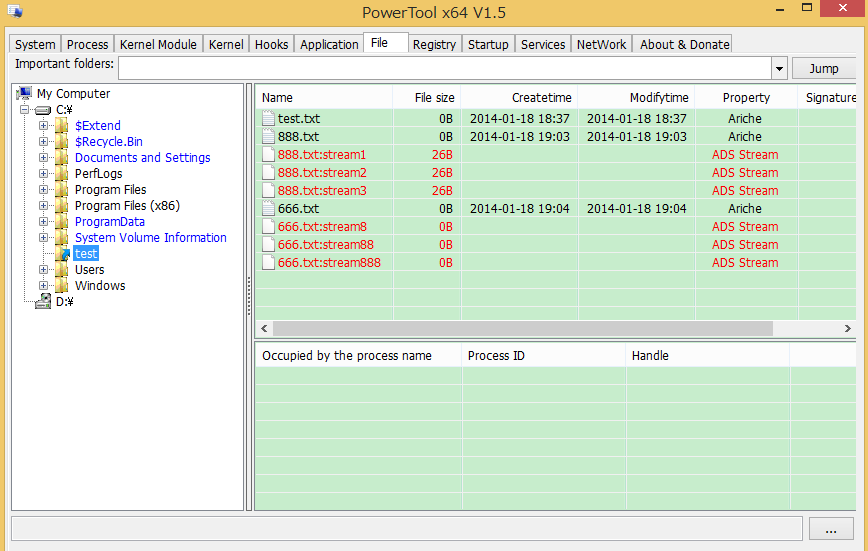Go to the Startup tab
868x551 pixels.
pos(488,44)
